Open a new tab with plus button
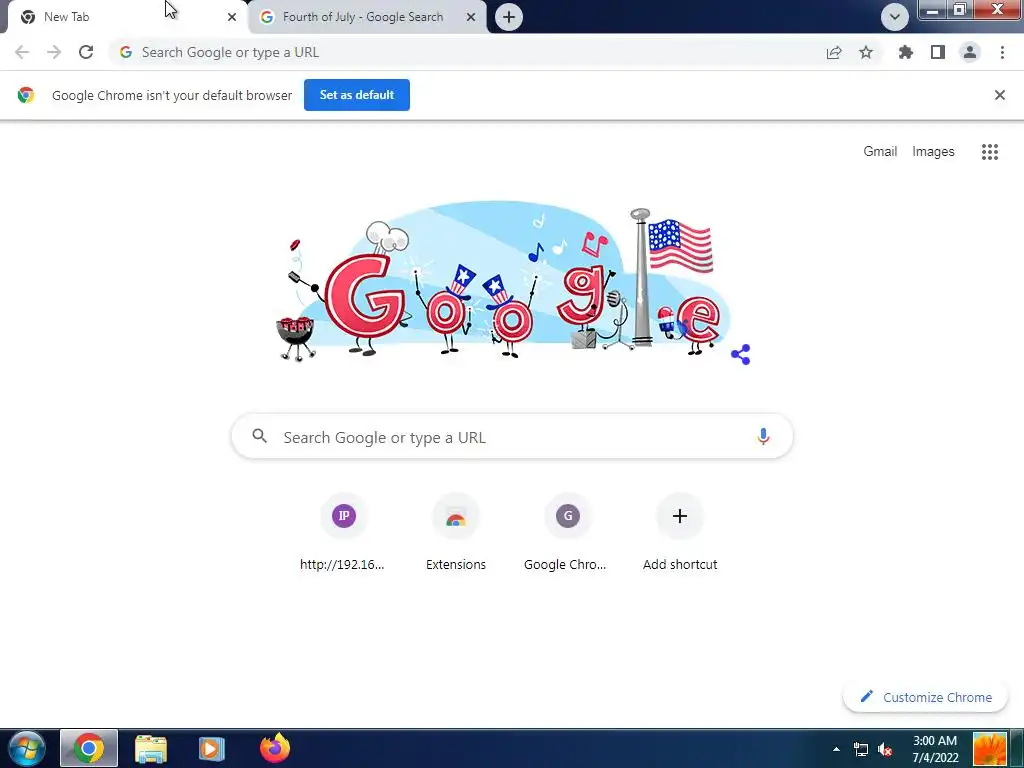This screenshot has height=768, width=1024. 509,17
